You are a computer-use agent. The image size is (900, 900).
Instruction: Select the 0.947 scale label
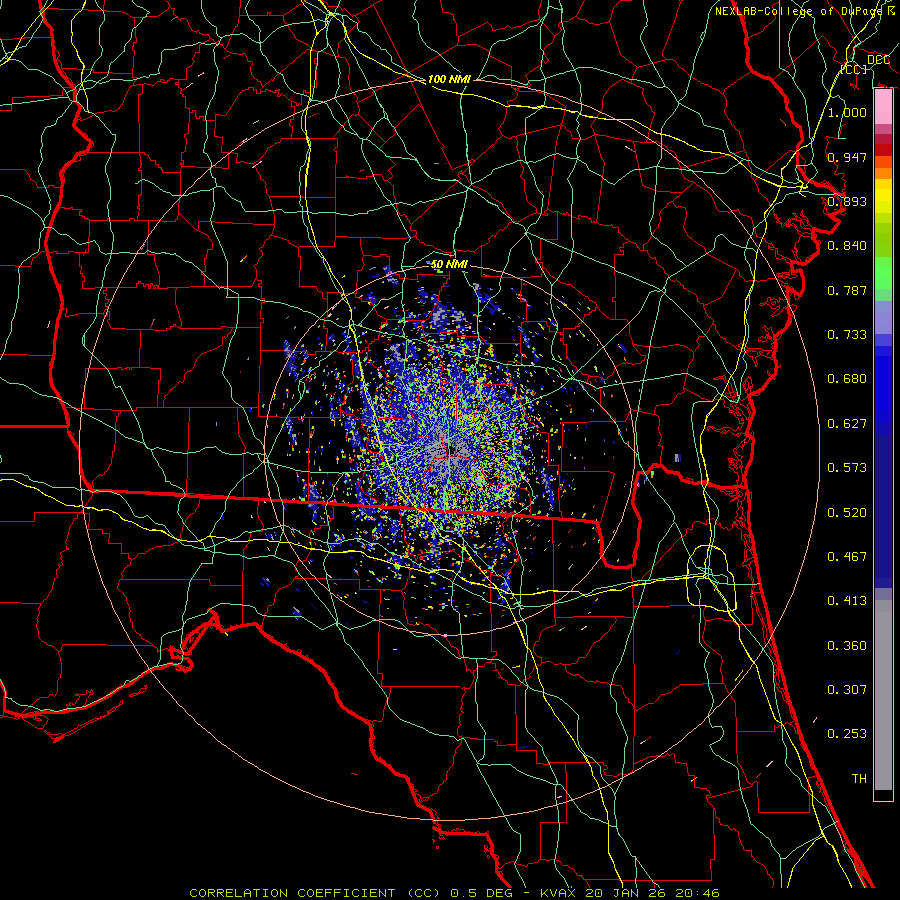[847, 157]
